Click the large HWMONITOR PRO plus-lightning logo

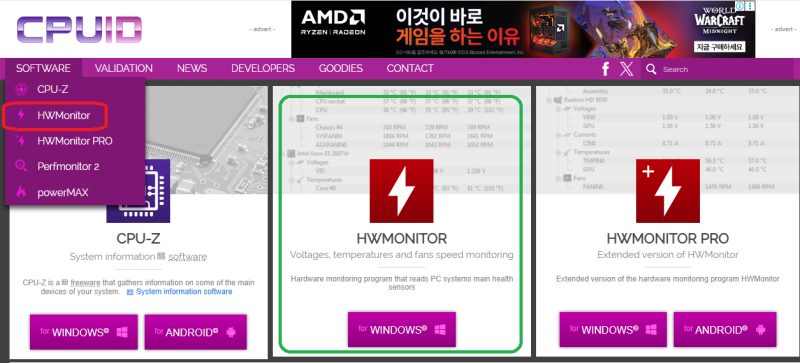(x=667, y=191)
